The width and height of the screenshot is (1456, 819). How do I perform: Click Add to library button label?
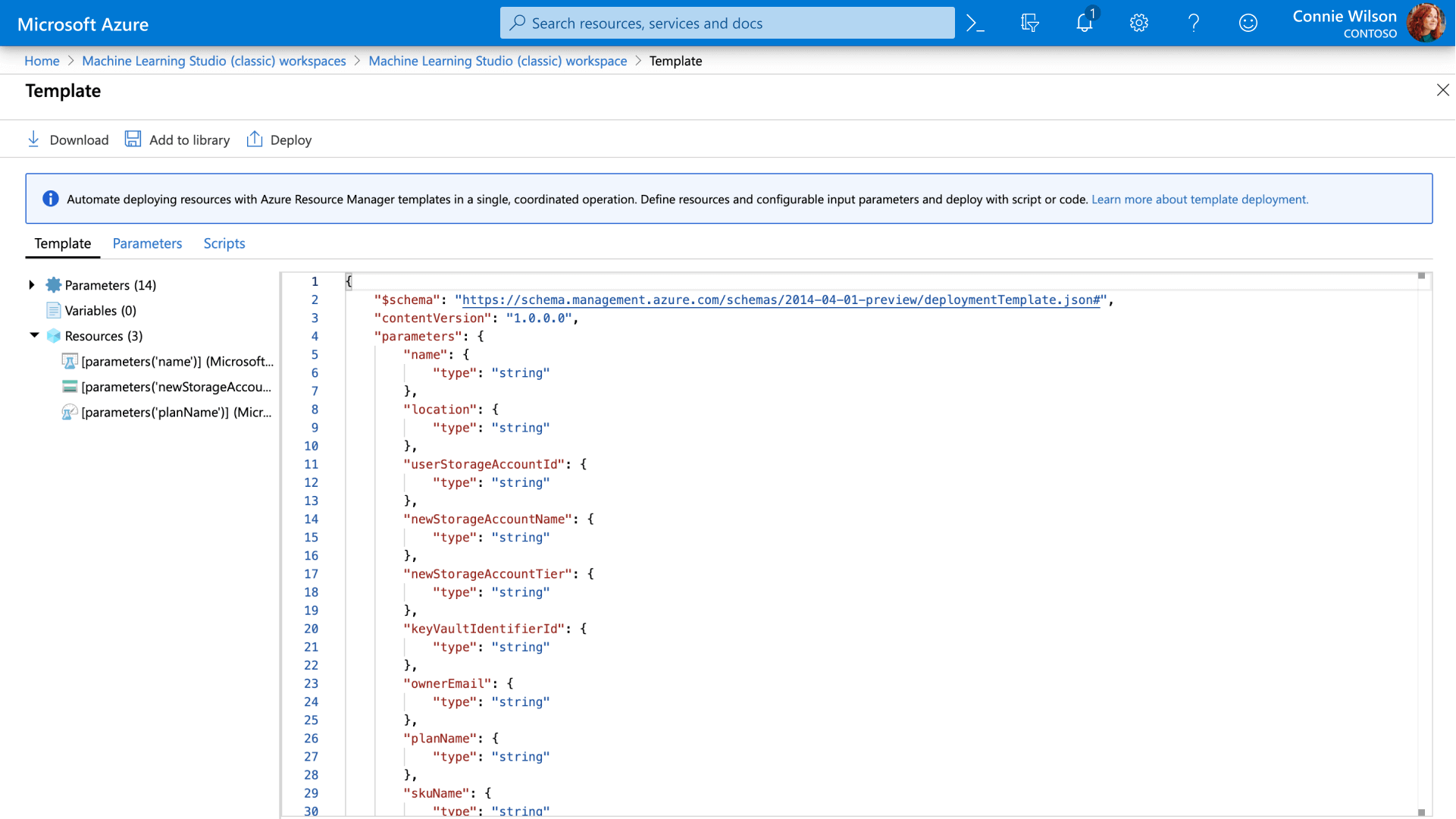point(189,140)
